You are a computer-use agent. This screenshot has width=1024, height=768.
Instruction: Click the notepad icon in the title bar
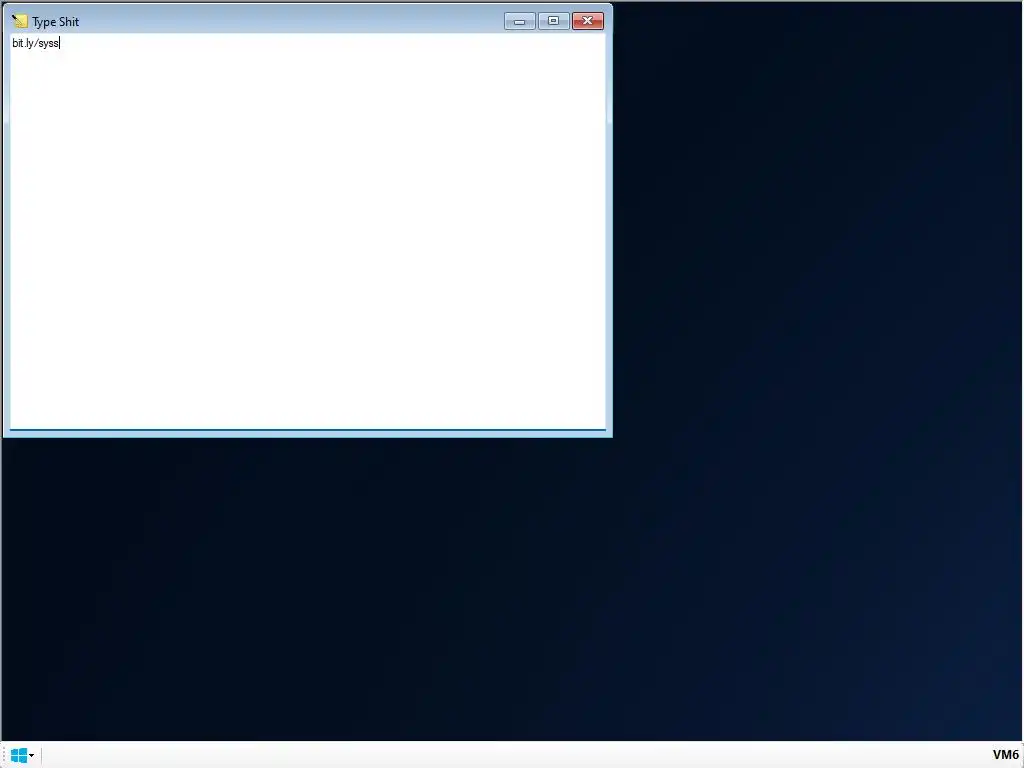(x=20, y=21)
